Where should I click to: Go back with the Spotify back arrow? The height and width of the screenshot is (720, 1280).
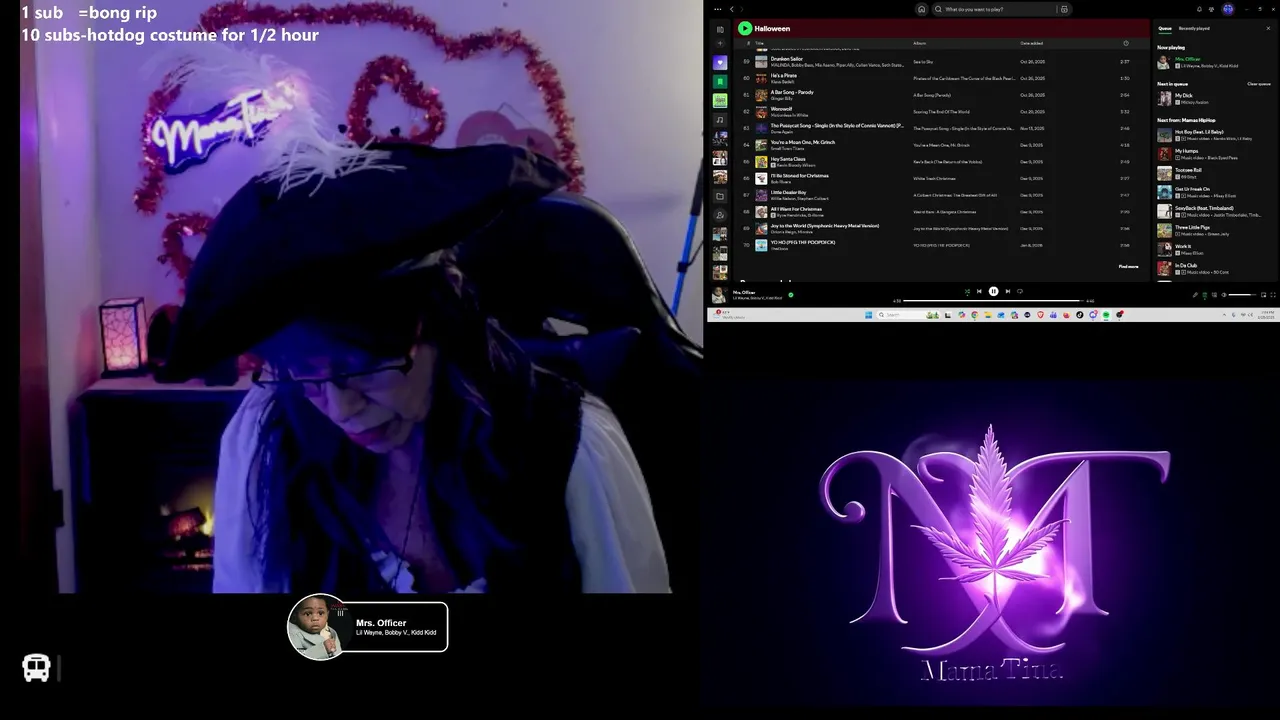click(732, 9)
